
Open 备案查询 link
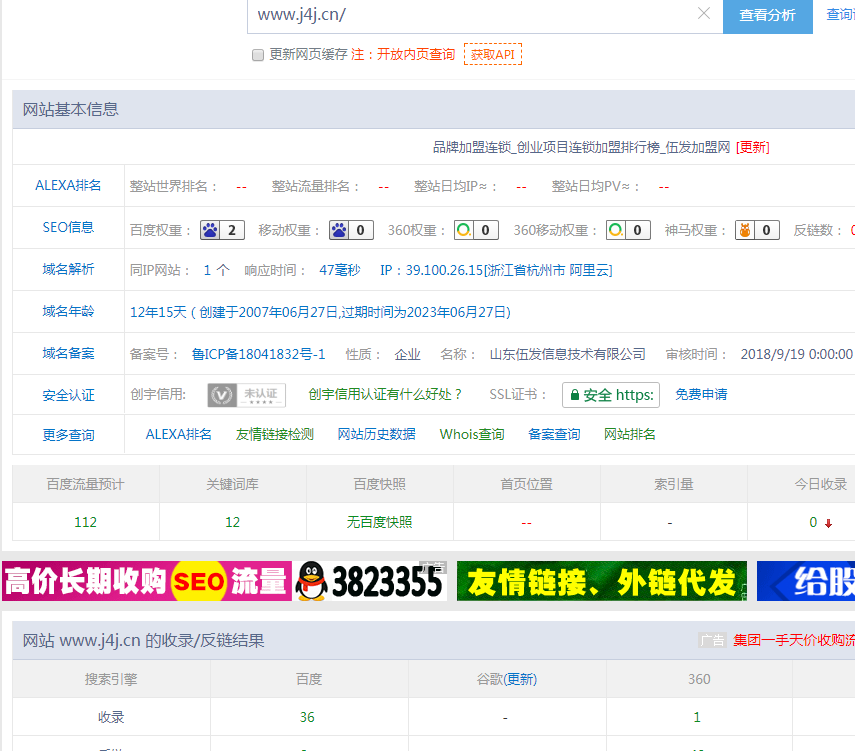(x=554, y=434)
